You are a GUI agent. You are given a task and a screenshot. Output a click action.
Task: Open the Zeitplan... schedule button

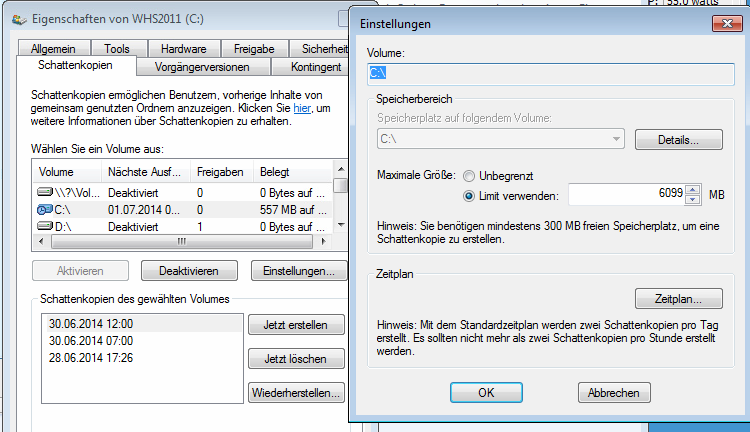click(678, 299)
